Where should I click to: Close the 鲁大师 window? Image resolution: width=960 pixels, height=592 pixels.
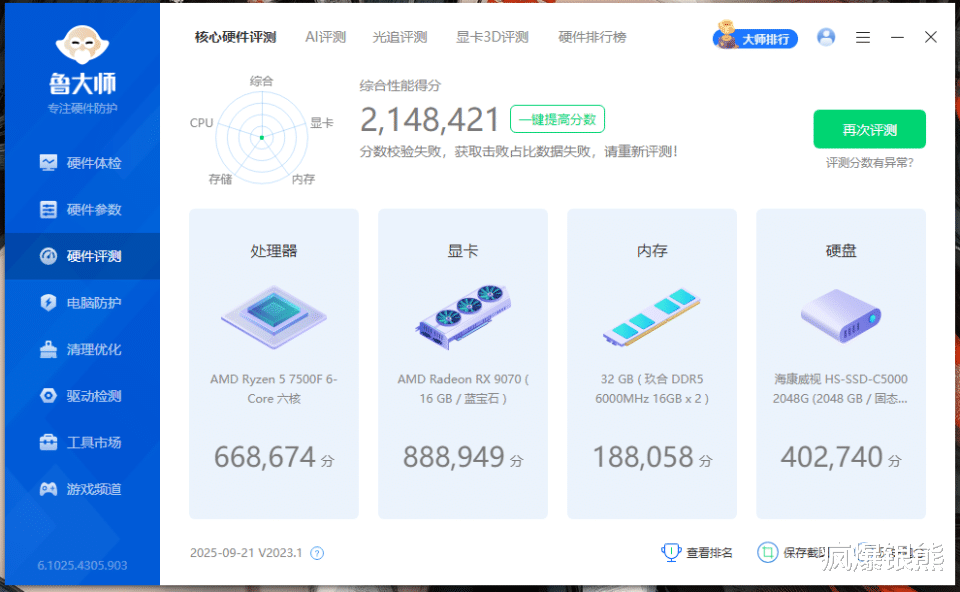pyautogui.click(x=931, y=37)
